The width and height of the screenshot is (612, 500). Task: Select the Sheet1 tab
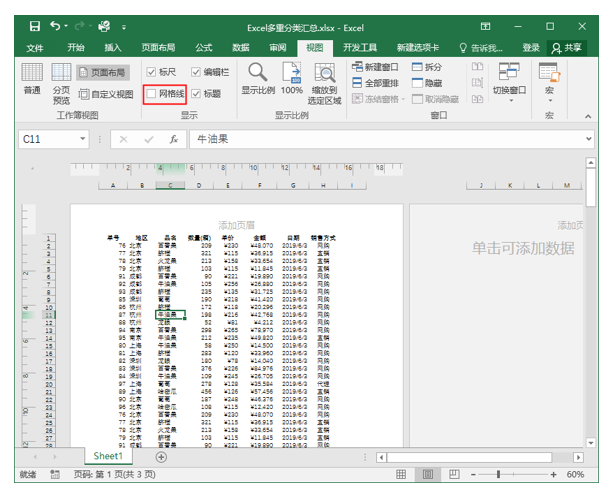click(x=108, y=456)
